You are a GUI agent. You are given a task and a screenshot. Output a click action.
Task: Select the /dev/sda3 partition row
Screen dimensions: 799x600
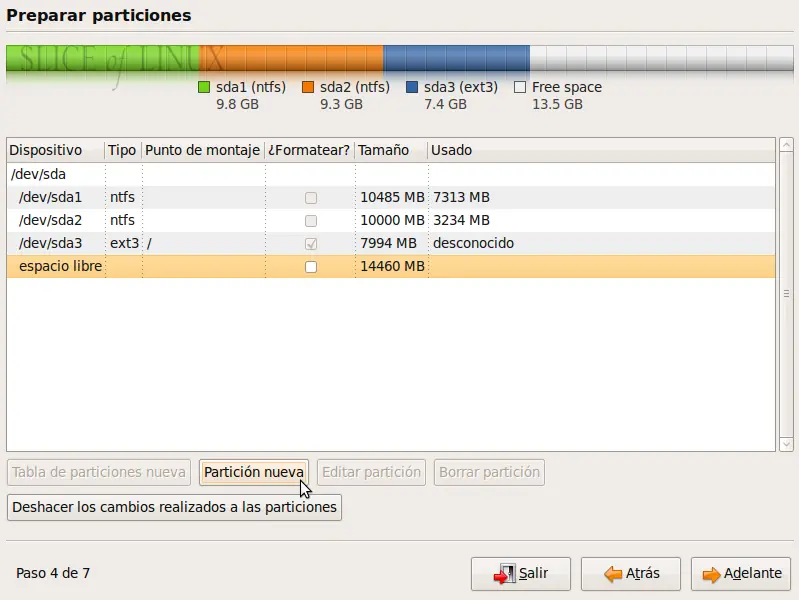pos(391,243)
